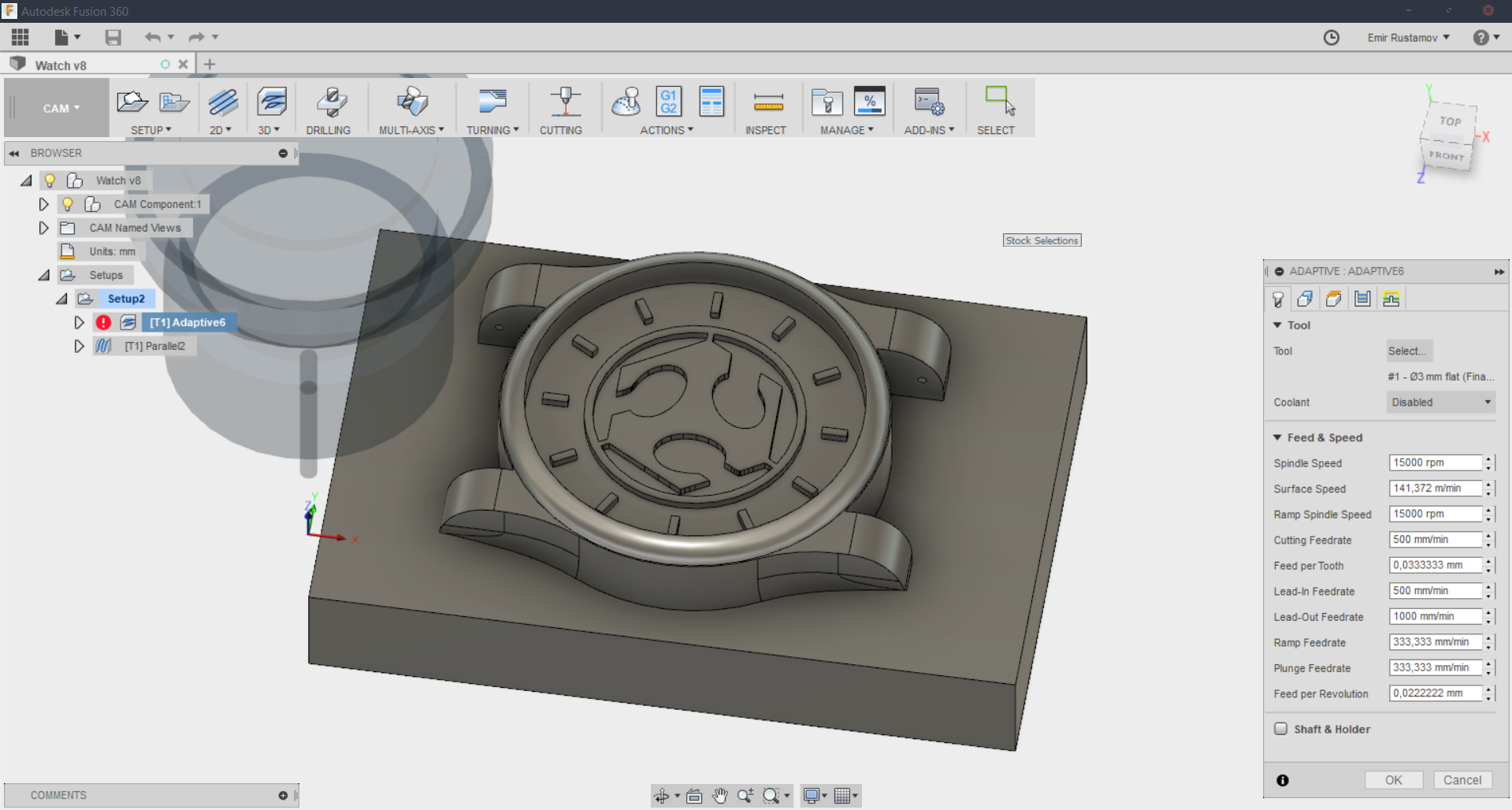The width and height of the screenshot is (1512, 810).
Task: Click the 2D milling icon
Action: click(x=223, y=102)
